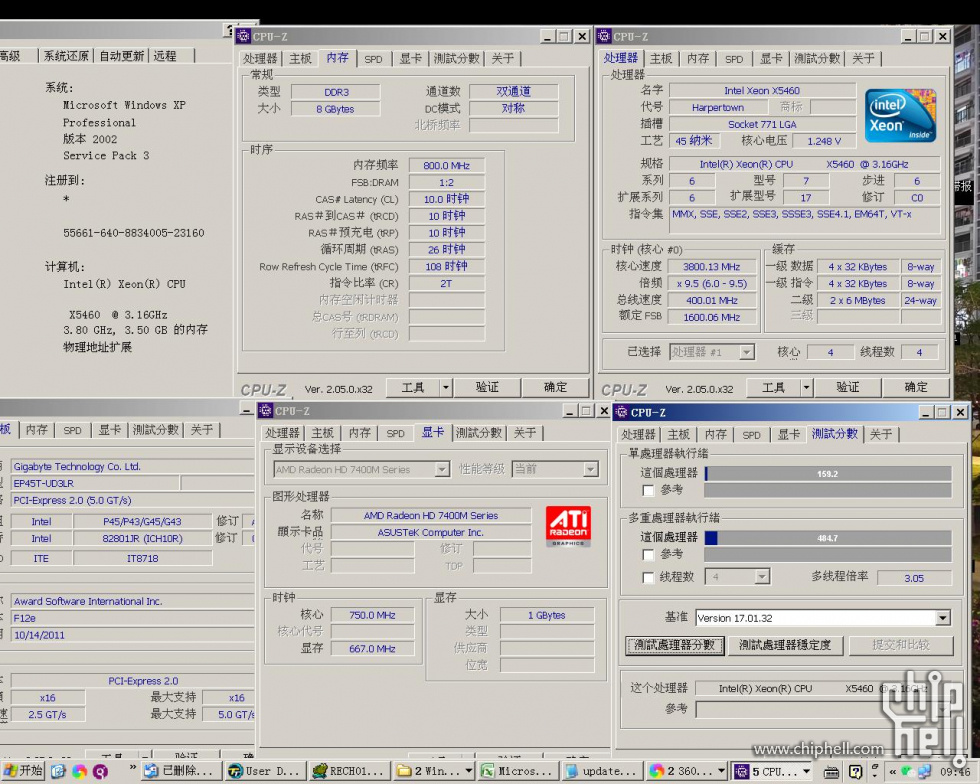
Task: Click CPU-Z title icon in memory window
Action: tap(243, 36)
